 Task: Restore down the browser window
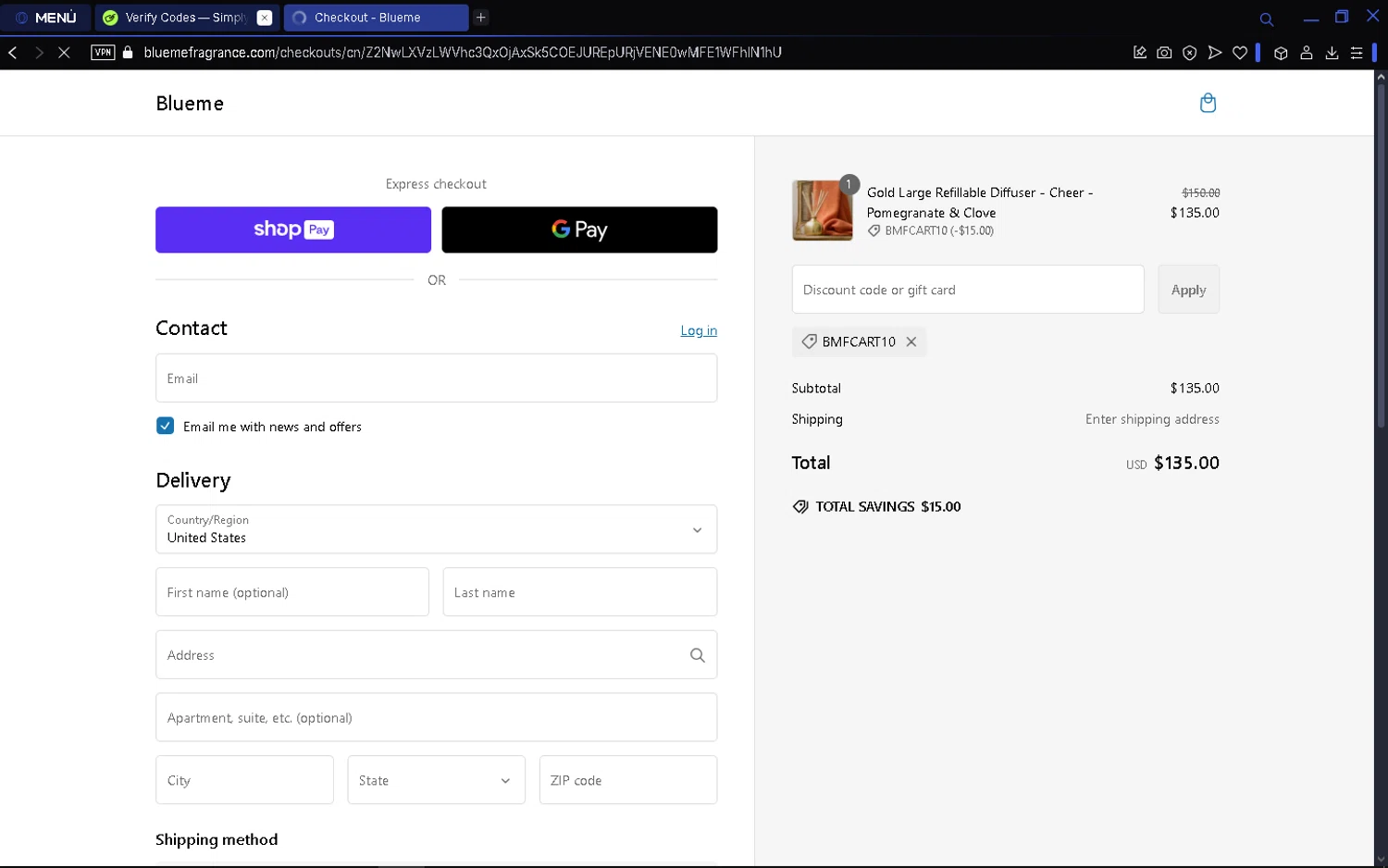pos(1342,17)
